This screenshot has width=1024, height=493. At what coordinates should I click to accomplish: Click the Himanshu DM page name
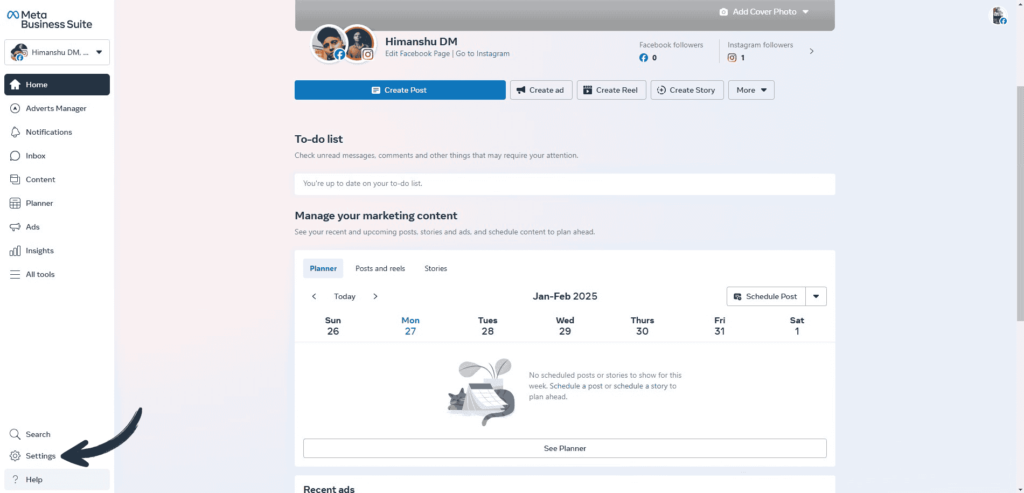[x=421, y=42]
